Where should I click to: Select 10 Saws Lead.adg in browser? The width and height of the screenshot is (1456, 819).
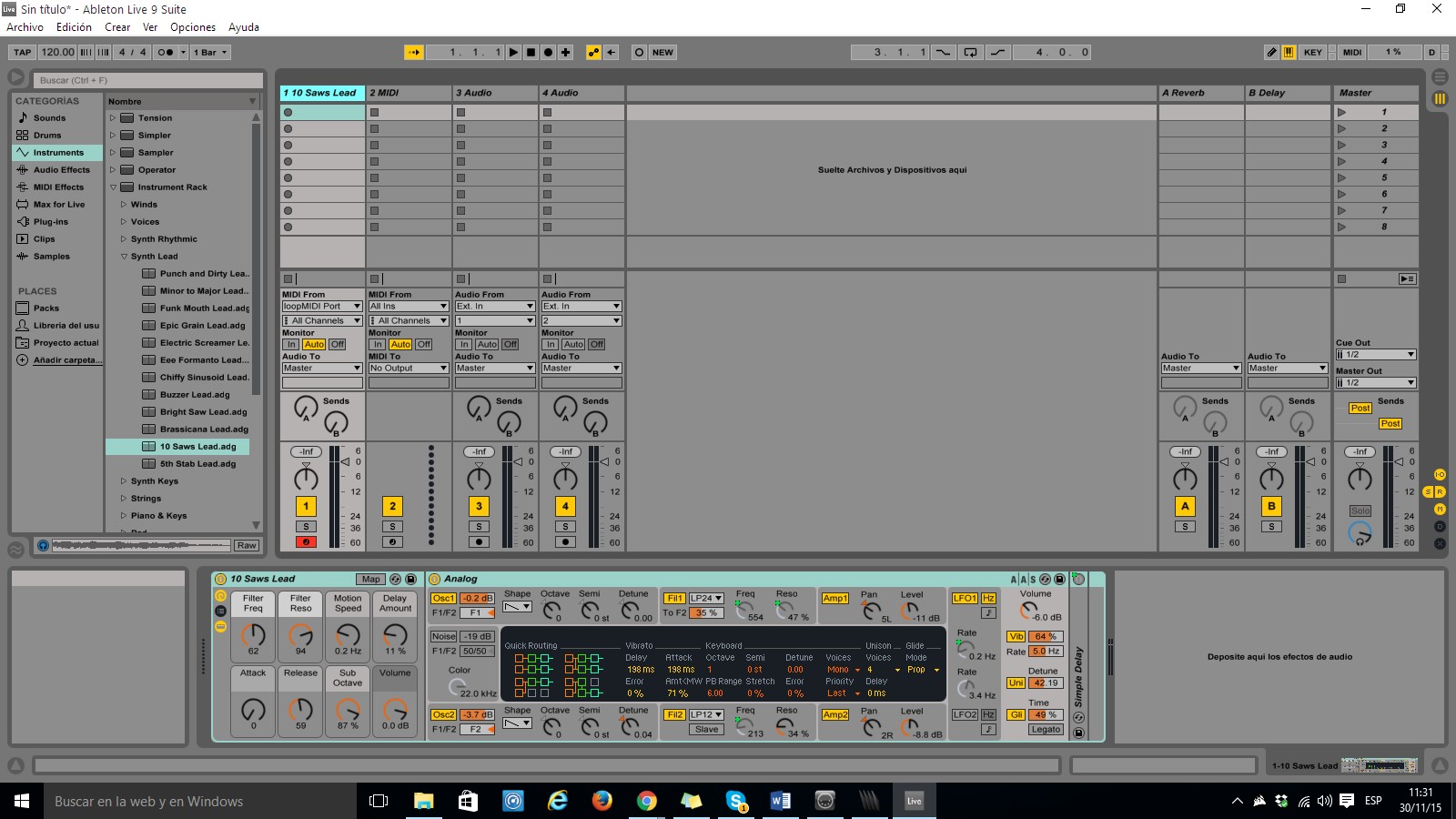point(178,447)
